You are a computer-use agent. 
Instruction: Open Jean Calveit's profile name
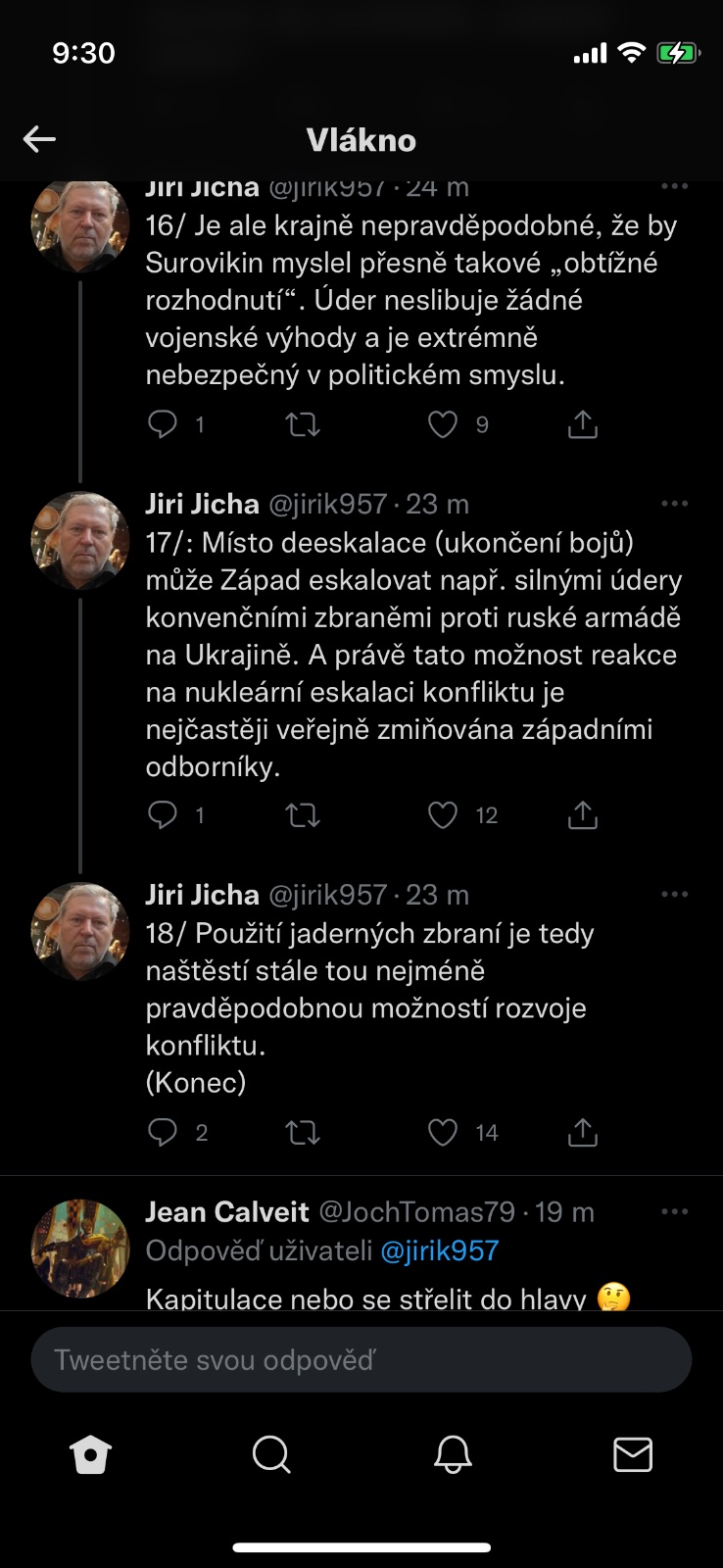coord(227,1212)
